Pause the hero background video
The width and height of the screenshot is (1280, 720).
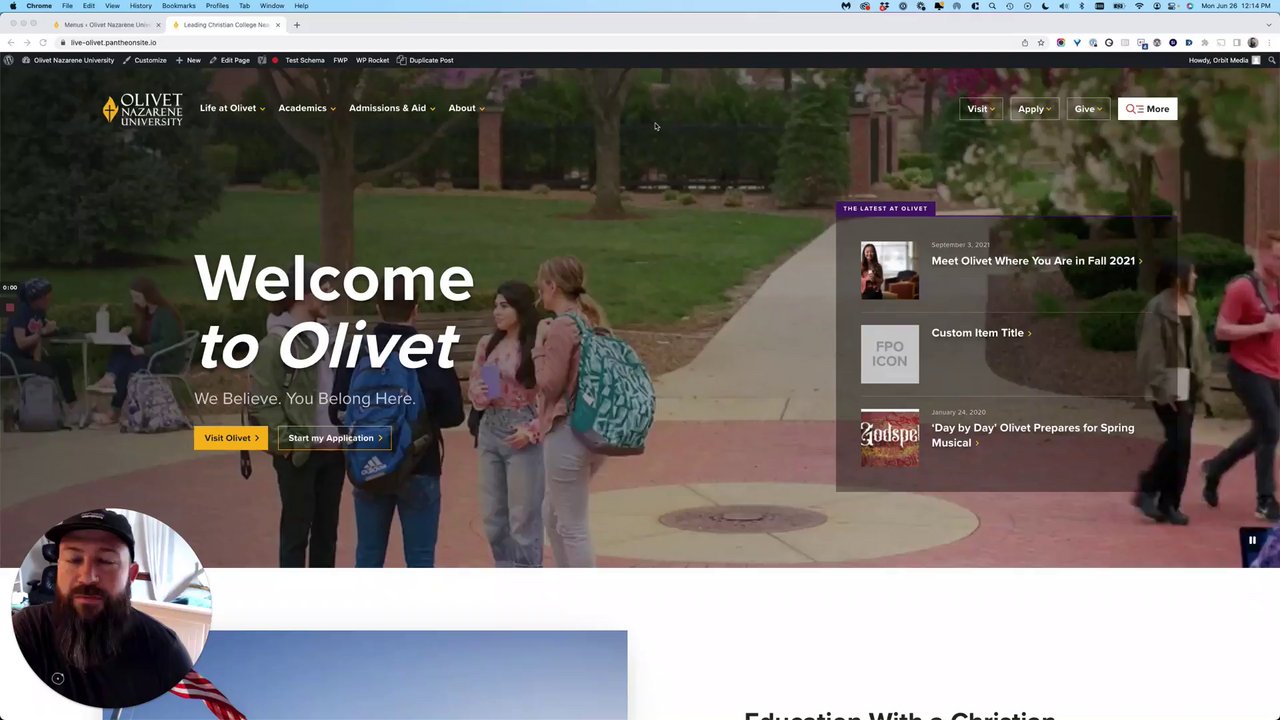tap(1252, 540)
